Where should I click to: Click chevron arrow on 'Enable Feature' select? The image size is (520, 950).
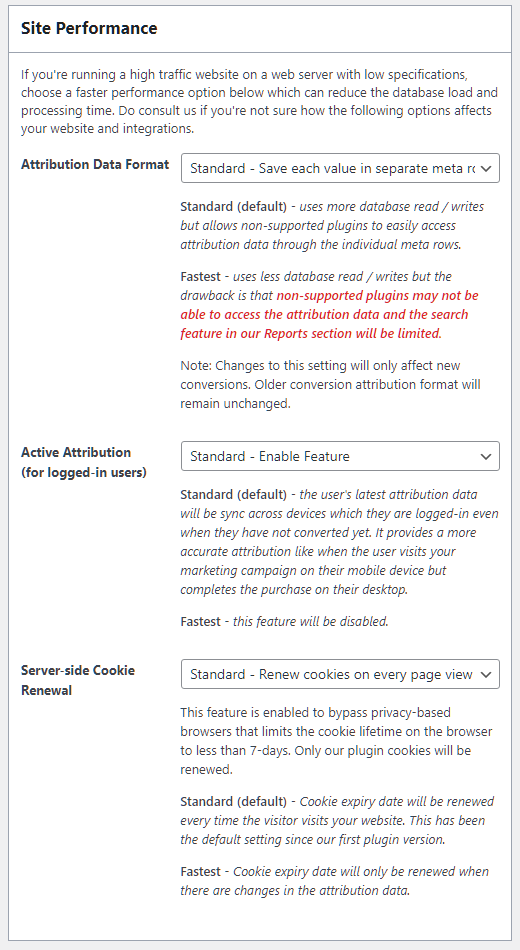[x=485, y=457]
